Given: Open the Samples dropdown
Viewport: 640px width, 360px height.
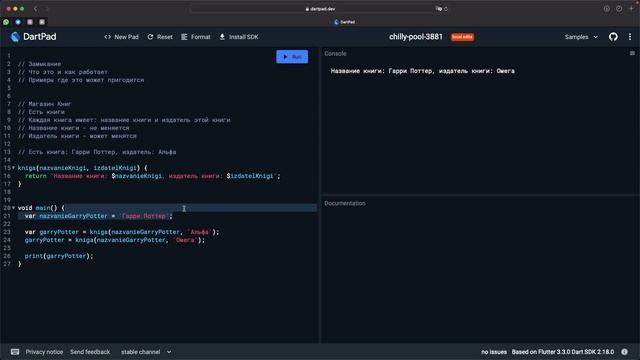Looking at the screenshot, I should [581, 37].
